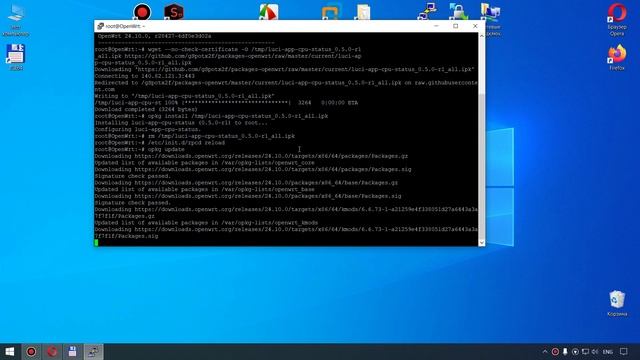
Task: Switch to the ringed-circle recorder taskbar app
Action: 31,351
